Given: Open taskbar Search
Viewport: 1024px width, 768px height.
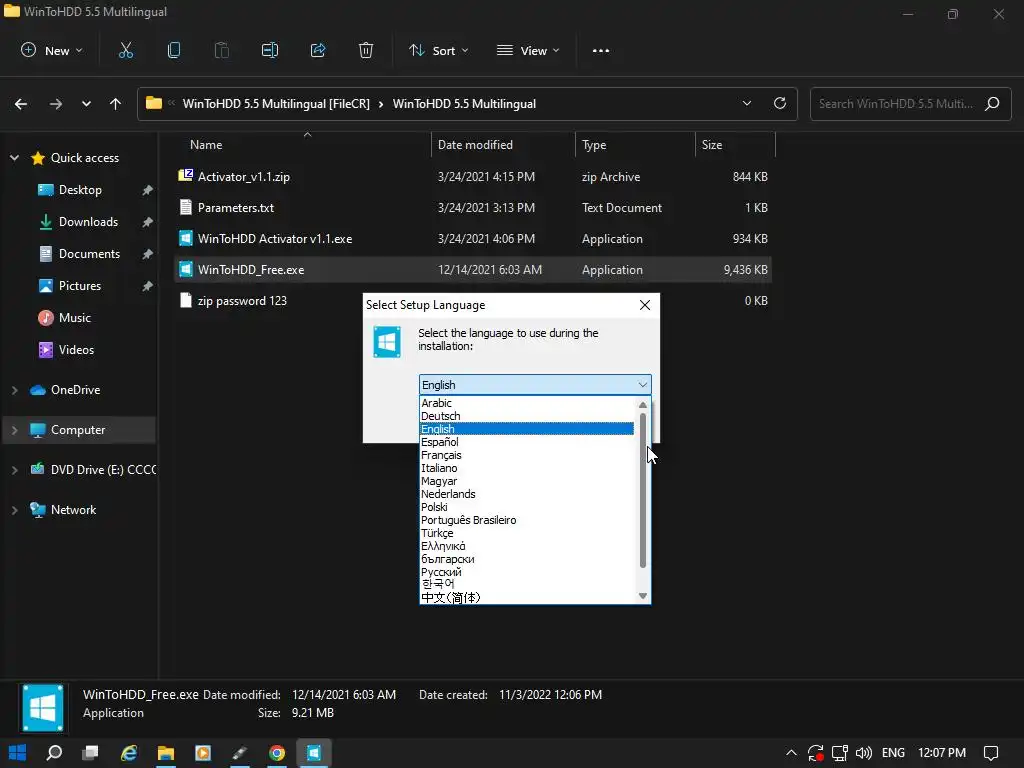Looking at the screenshot, I should (54, 753).
